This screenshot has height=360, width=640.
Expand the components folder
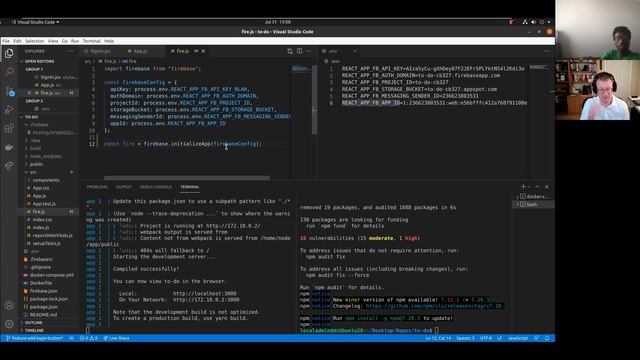point(46,180)
